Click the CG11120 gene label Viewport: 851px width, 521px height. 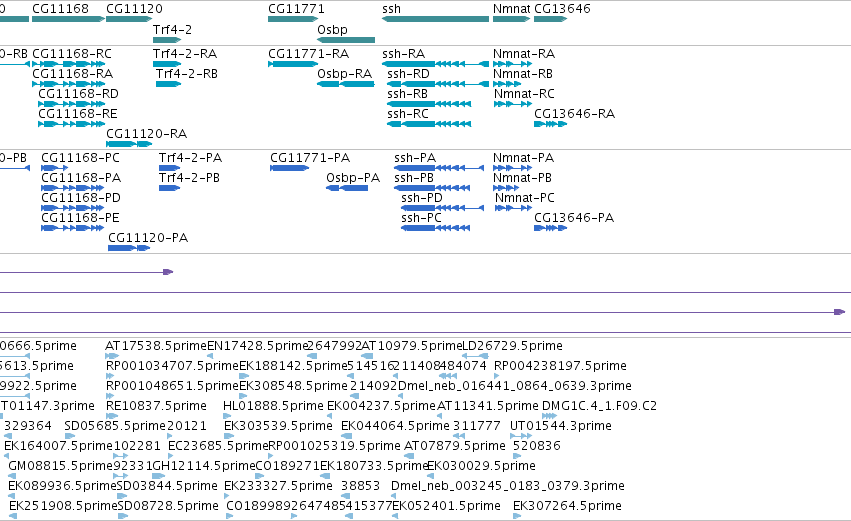(134, 9)
